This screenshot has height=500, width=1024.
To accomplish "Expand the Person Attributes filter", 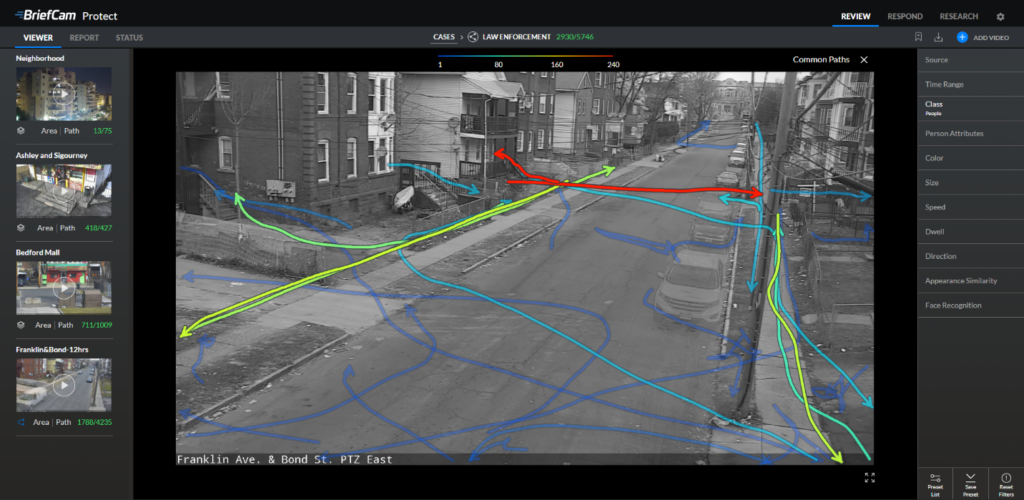I will pyautogui.click(x=954, y=133).
